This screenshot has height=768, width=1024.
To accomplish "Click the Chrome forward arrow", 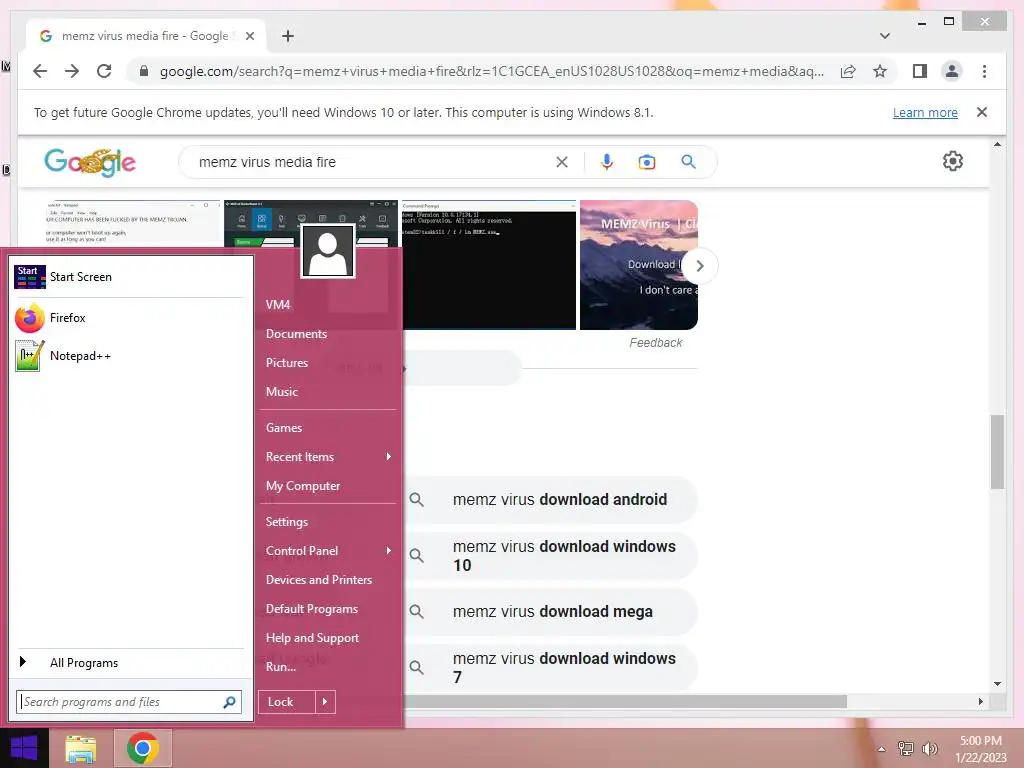I will pyautogui.click(x=72, y=71).
